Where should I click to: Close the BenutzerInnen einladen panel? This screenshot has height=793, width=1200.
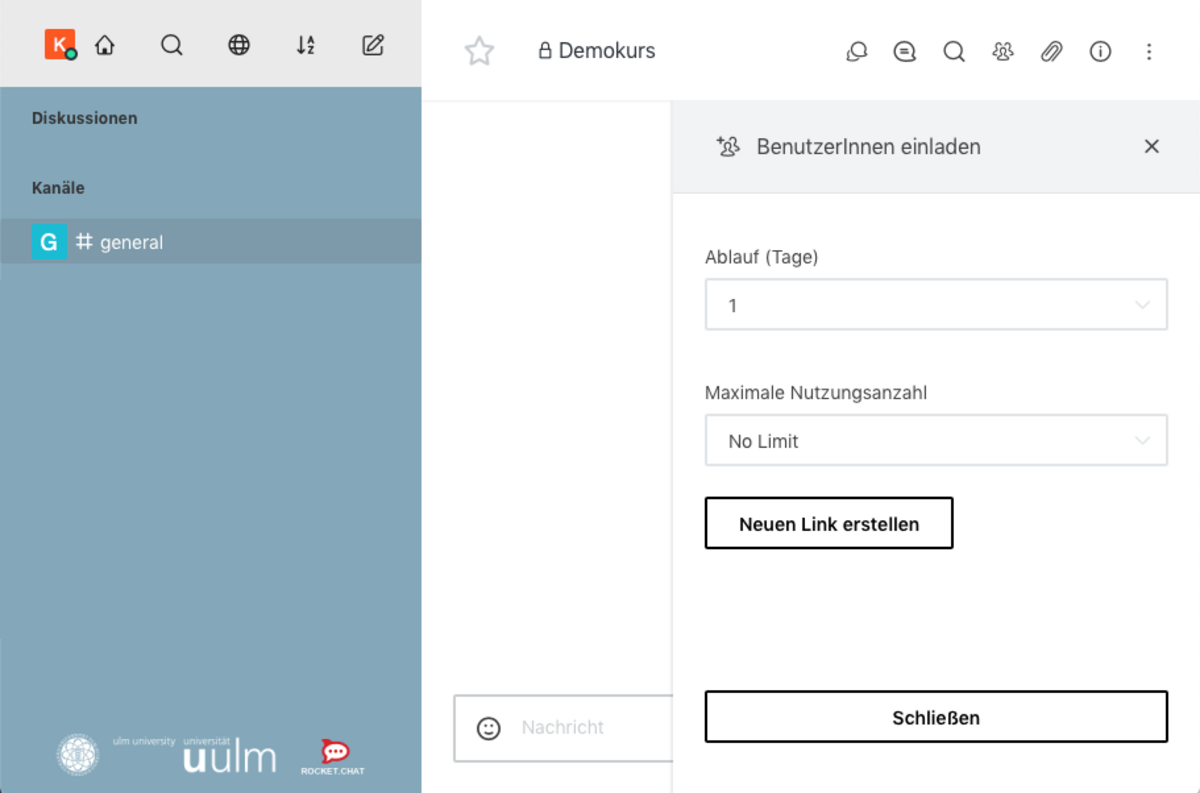tap(1152, 147)
